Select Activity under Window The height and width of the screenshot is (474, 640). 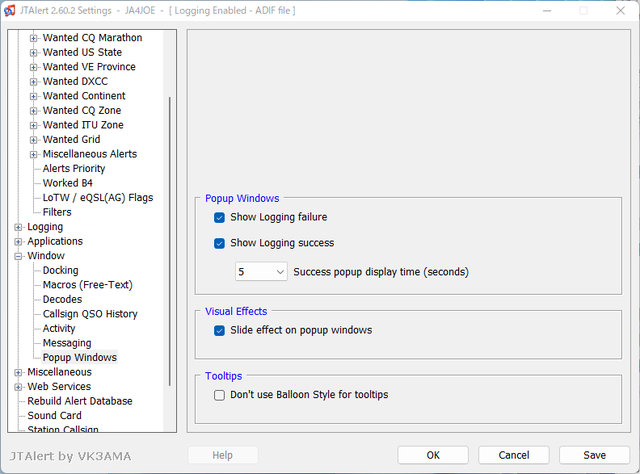[59, 329]
